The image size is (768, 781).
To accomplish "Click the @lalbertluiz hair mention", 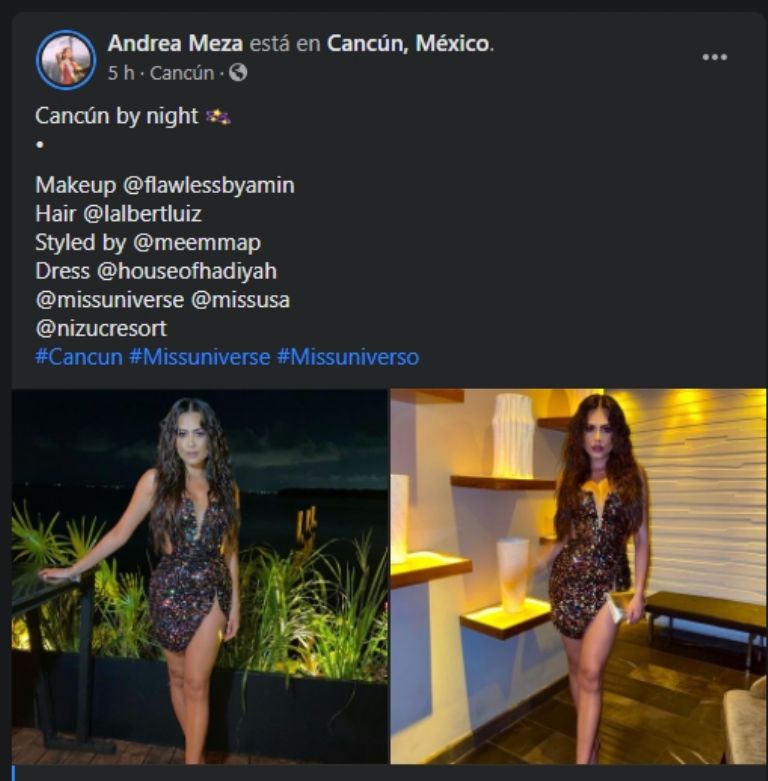I will click(x=142, y=214).
